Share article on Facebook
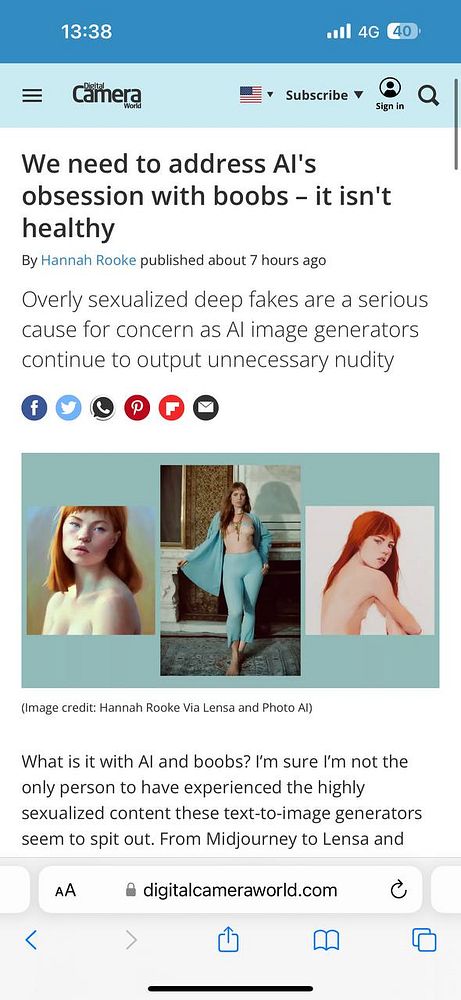This screenshot has width=461, height=1000. (x=34, y=408)
